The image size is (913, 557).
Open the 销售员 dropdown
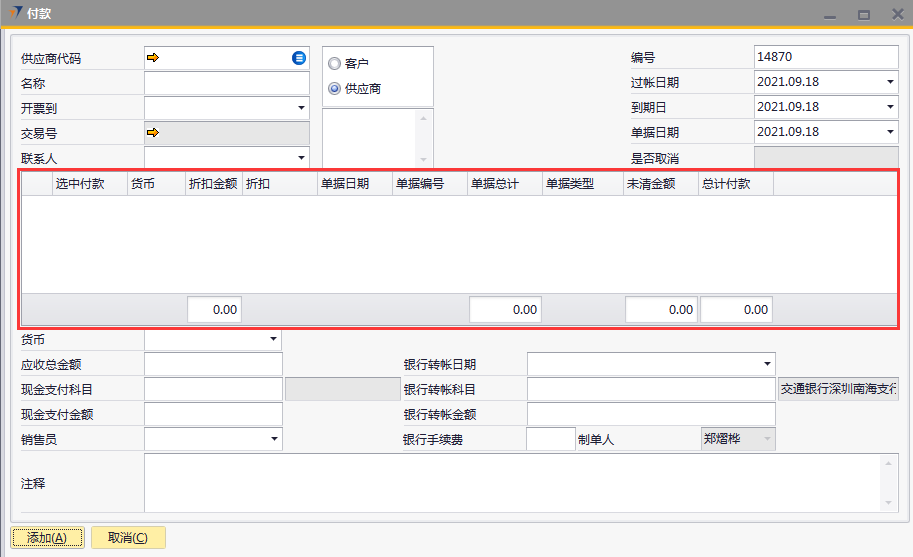pos(273,439)
